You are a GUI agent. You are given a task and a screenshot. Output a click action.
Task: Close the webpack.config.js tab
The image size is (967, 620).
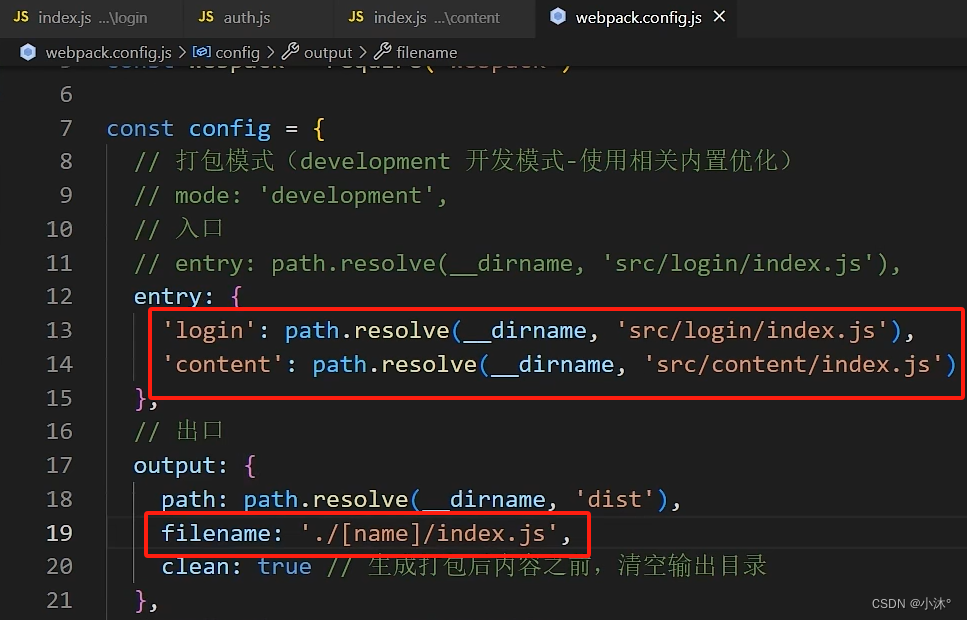[719, 17]
